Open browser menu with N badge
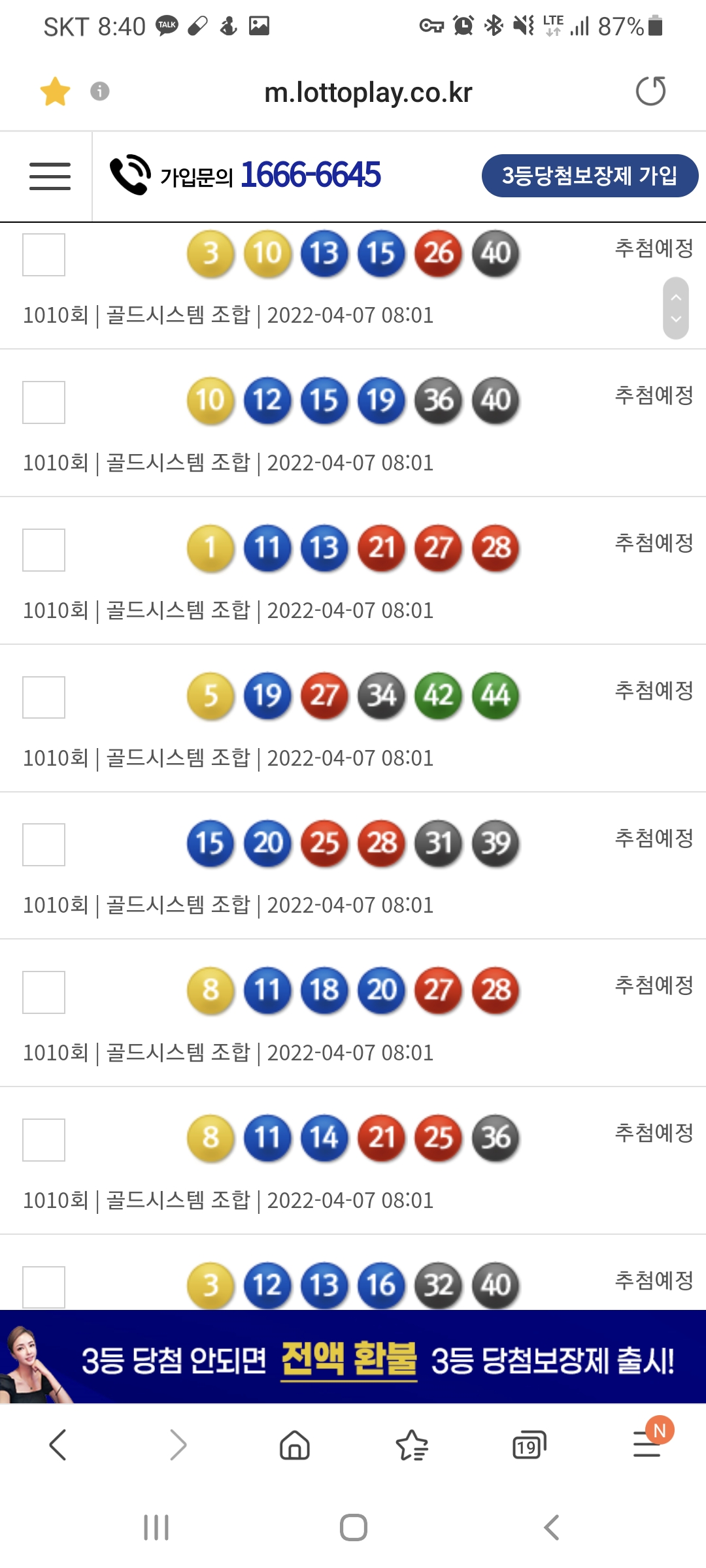Image resolution: width=706 pixels, height=1568 pixels. point(647,1444)
